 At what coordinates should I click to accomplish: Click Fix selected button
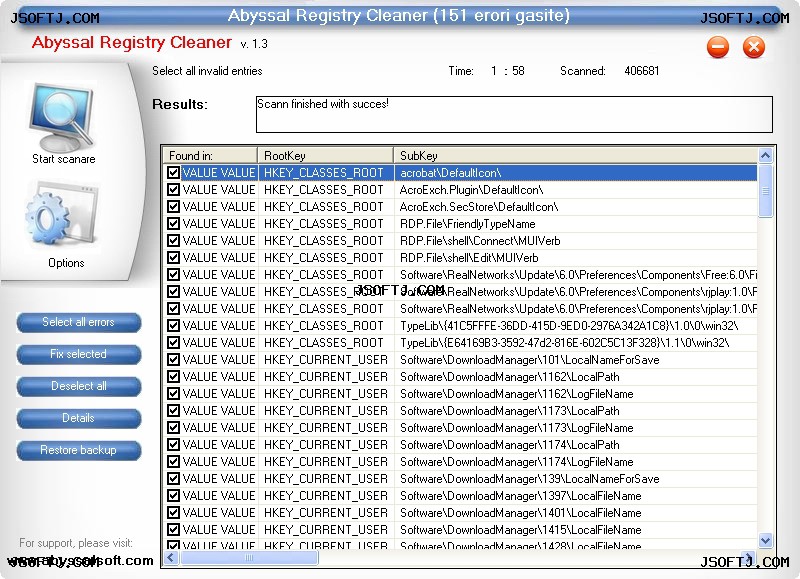(79, 355)
